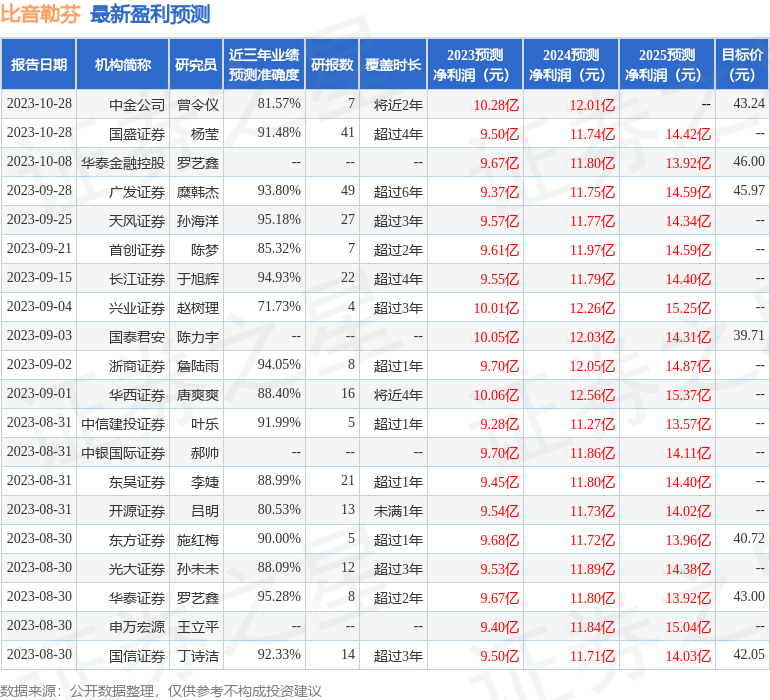Click the 12.56亿 2024 profit value
The image size is (770, 700).
coord(592,394)
